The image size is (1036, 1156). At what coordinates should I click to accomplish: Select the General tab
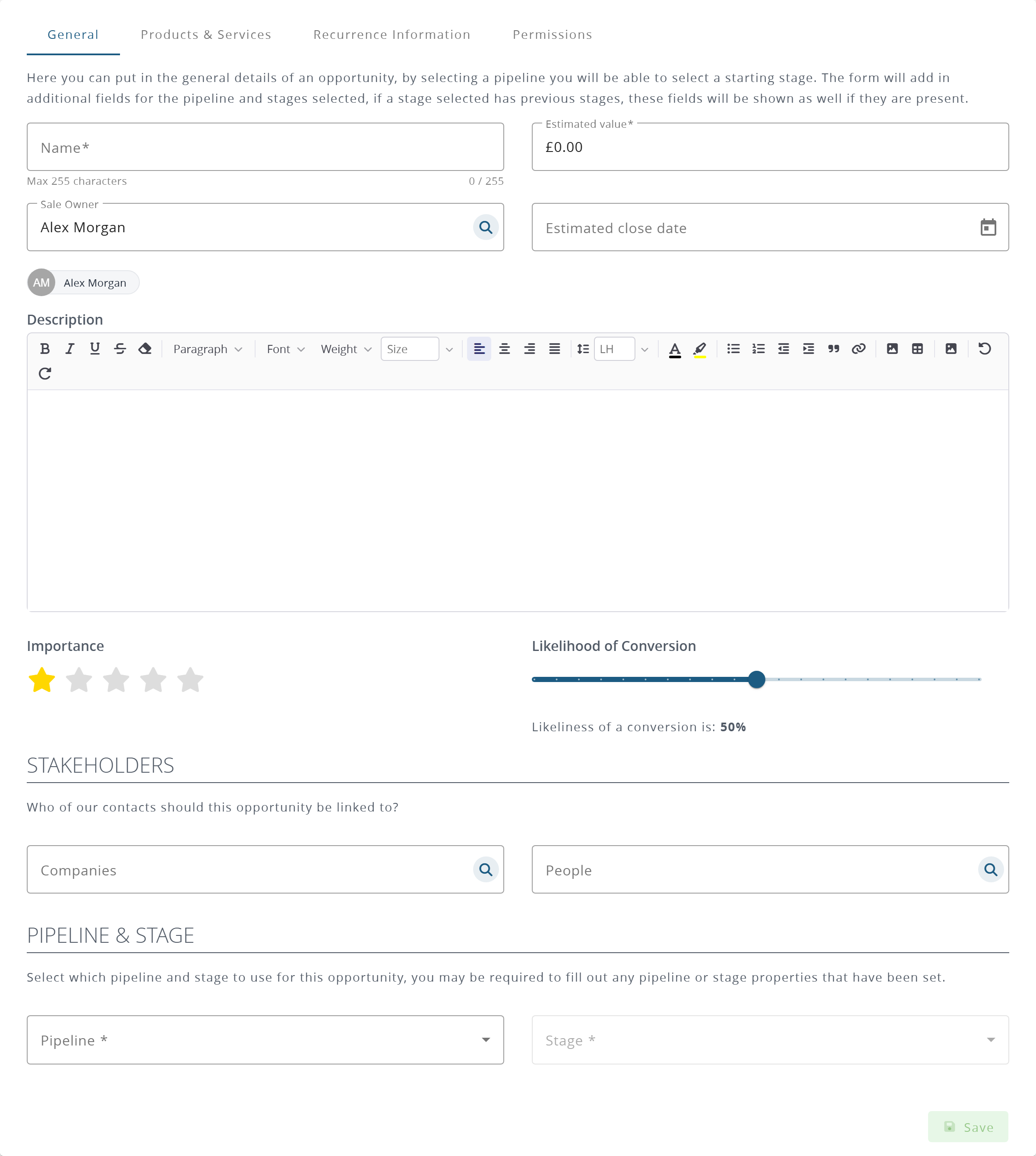pyautogui.click(x=73, y=35)
